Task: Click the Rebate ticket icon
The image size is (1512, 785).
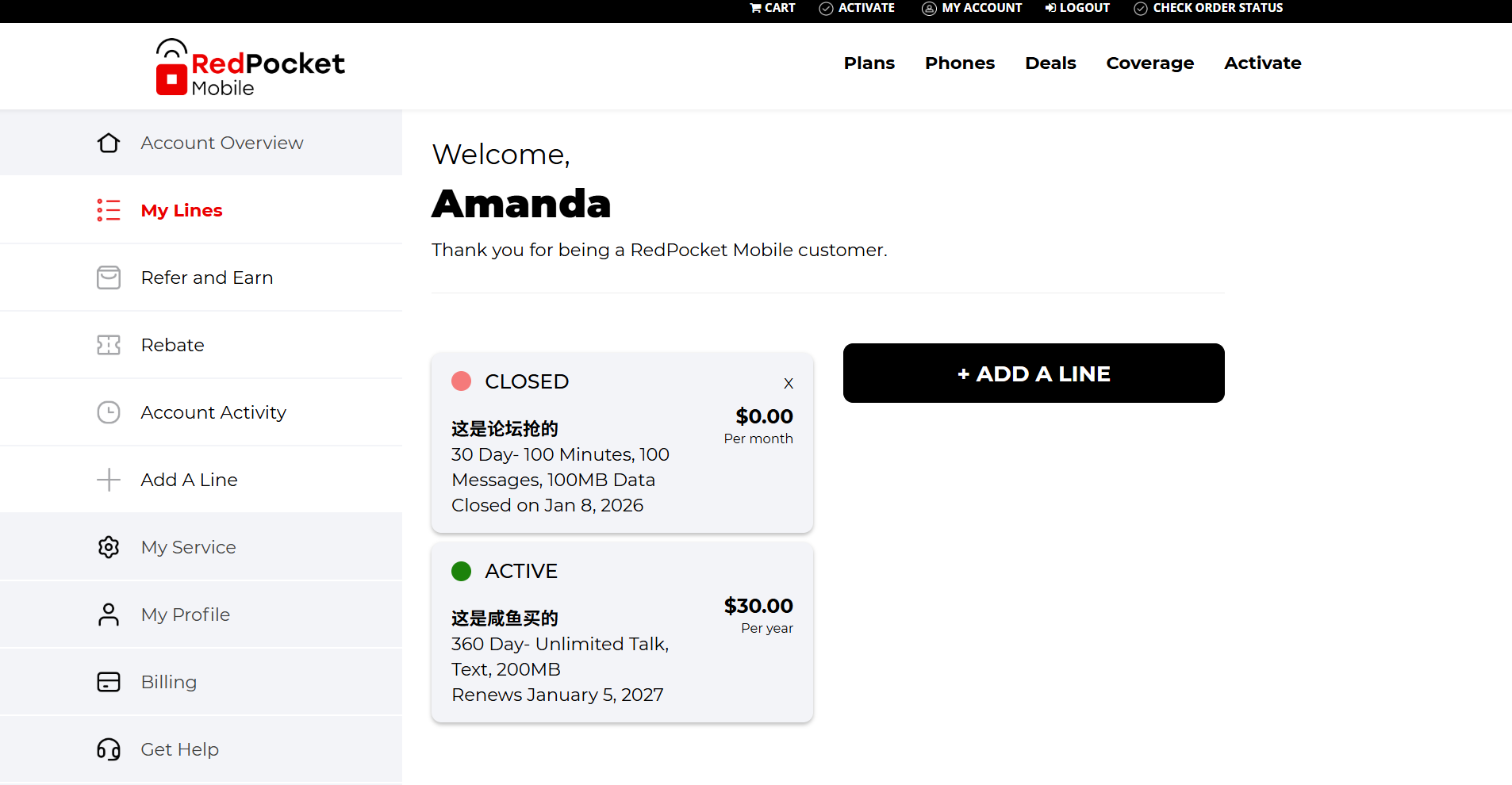Action: pos(109,345)
